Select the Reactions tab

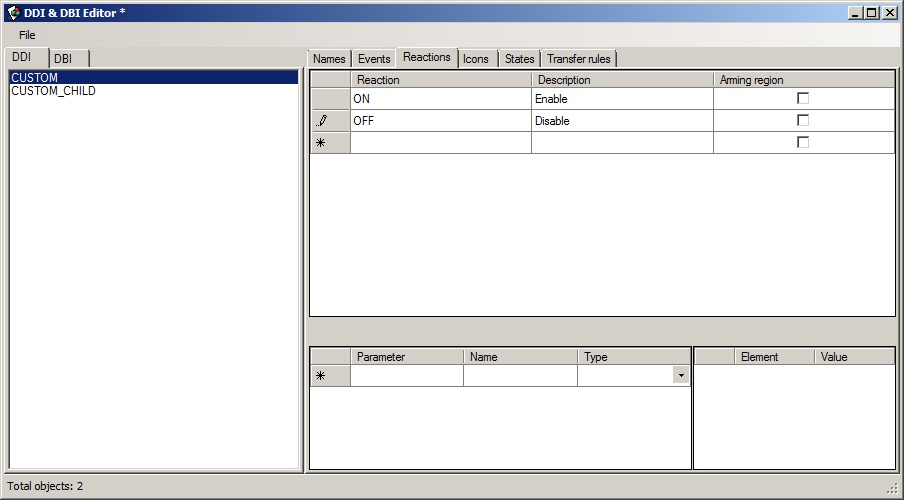(427, 57)
